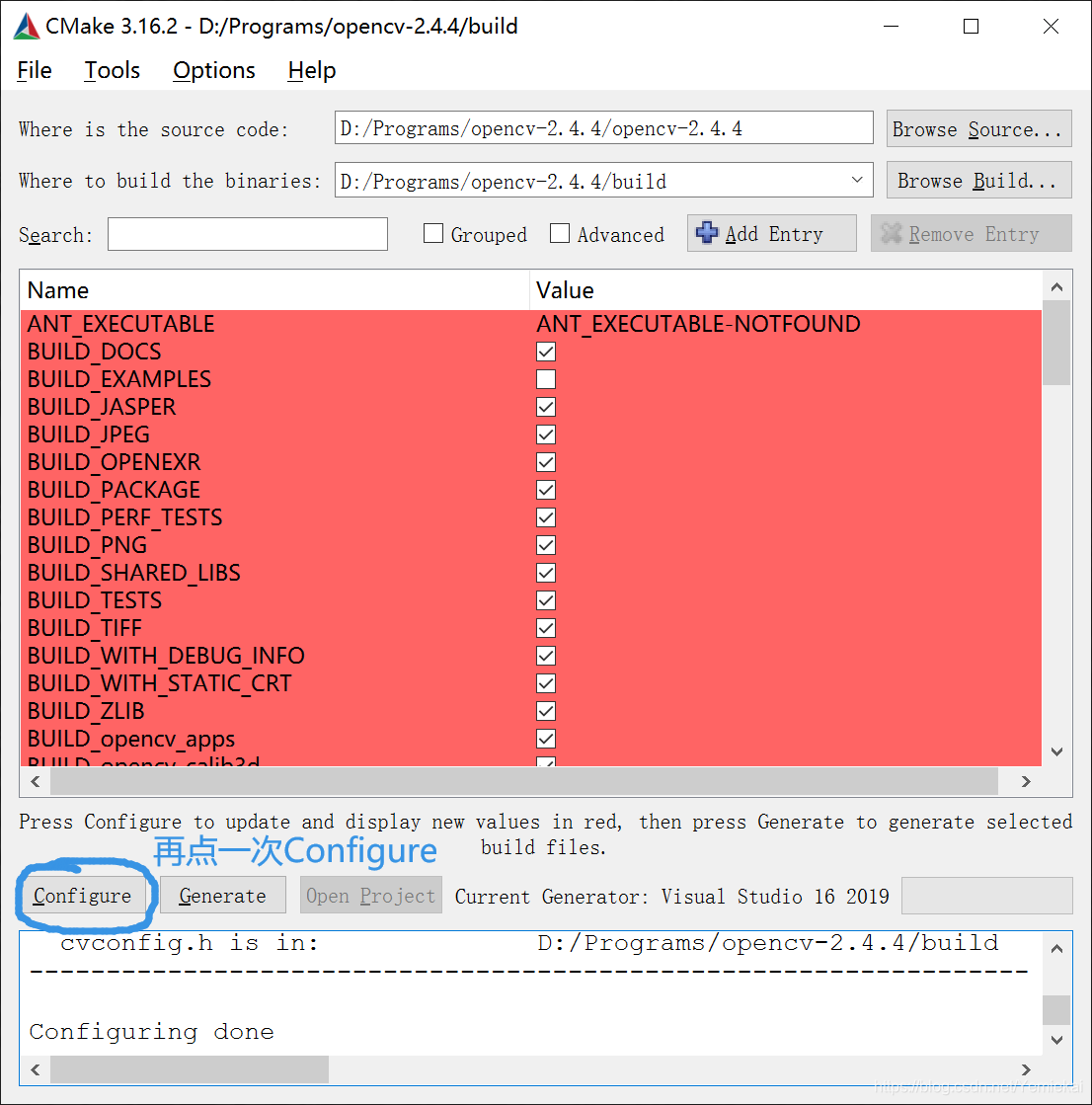
Task: Select the BUILD_DOCS row name
Action: pos(95,352)
